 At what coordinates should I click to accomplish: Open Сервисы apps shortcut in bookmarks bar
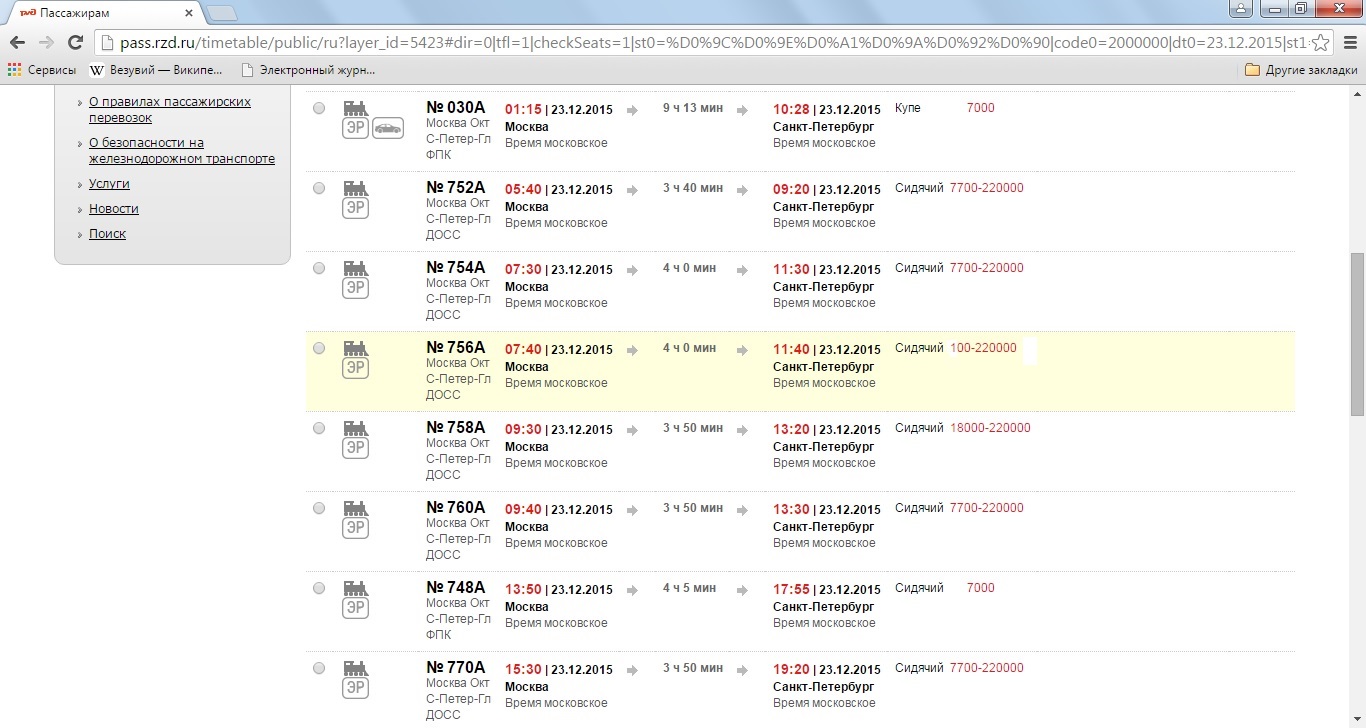[42, 70]
